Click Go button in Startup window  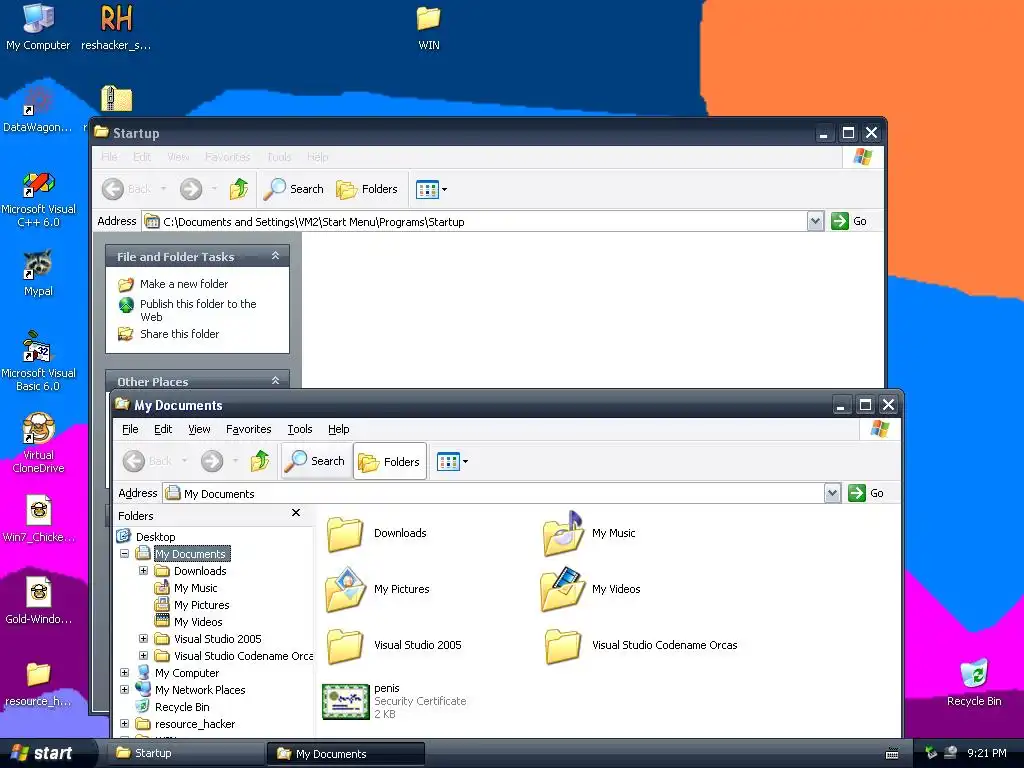[x=849, y=221]
